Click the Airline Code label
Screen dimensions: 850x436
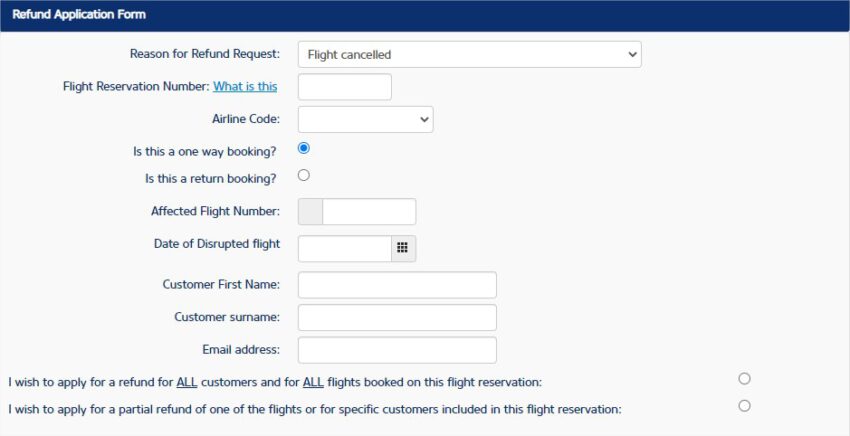246,119
